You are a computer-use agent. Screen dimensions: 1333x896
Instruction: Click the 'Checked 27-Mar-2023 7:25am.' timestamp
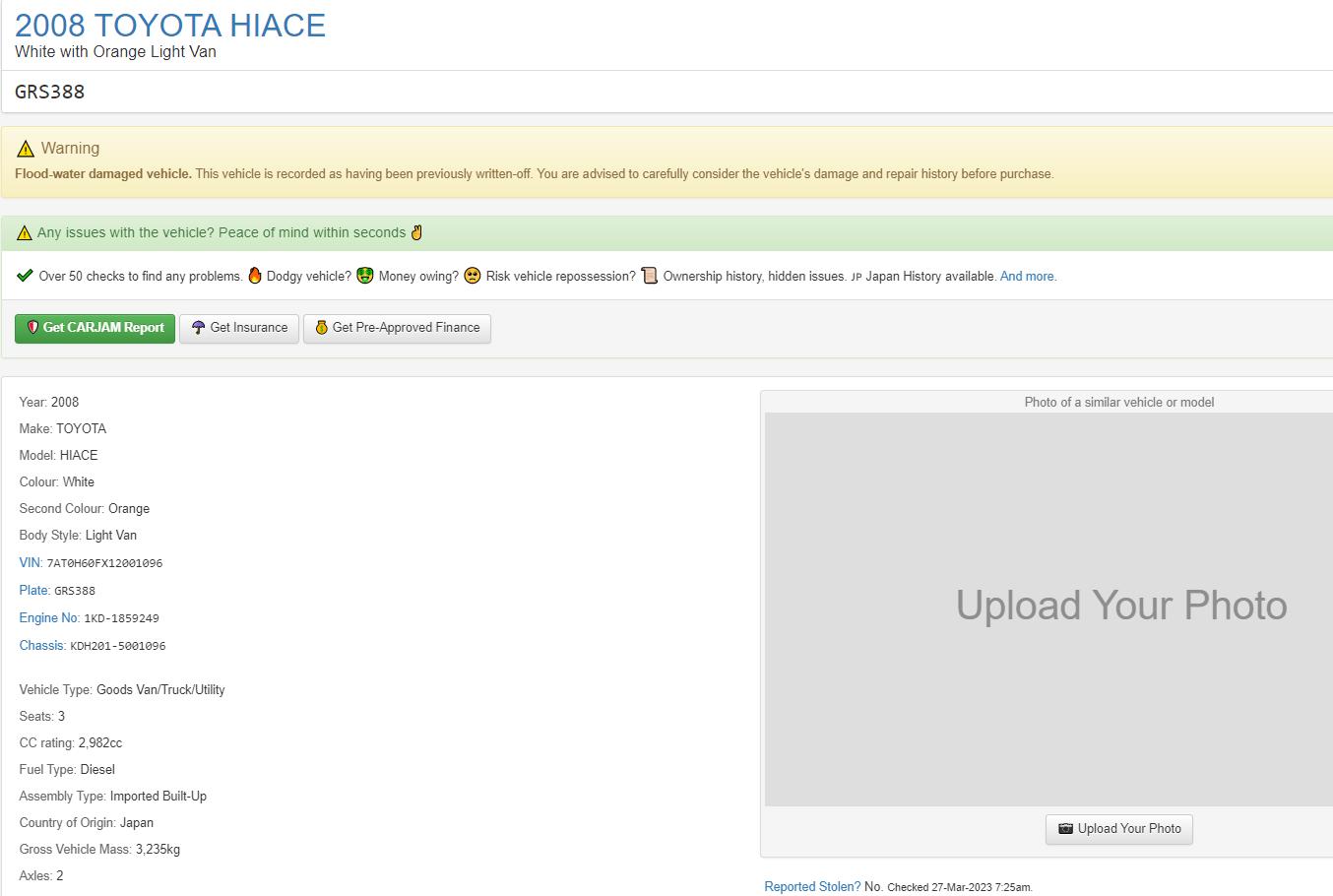(960, 888)
